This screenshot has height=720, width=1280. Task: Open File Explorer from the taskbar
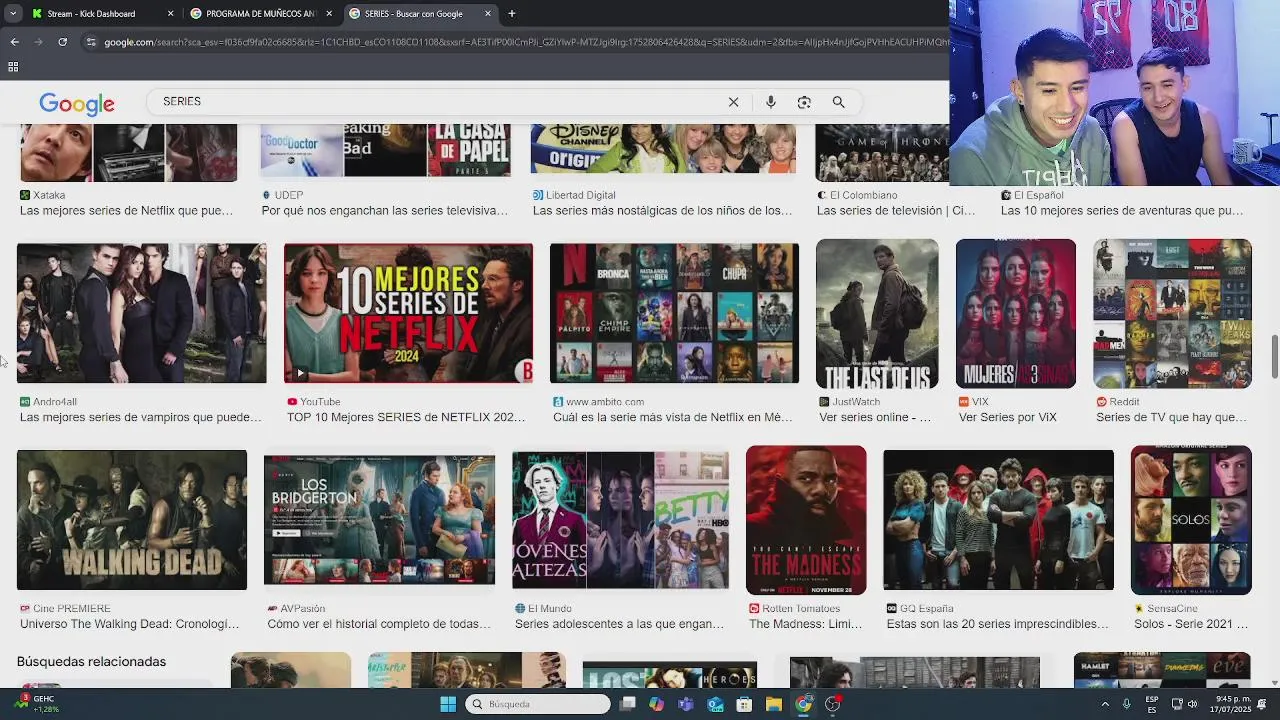click(x=773, y=704)
